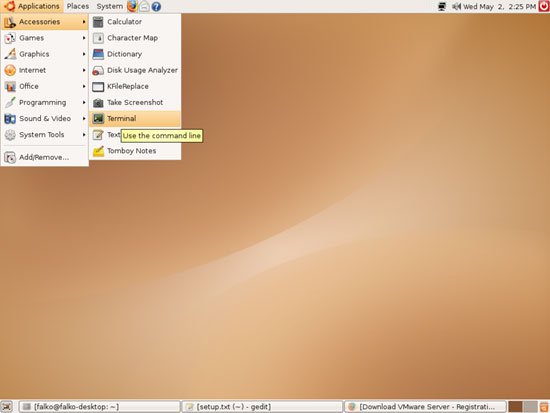Viewport: 550px width, 413px height.
Task: Expand the Sound & Video submenu
Action: 45,119
